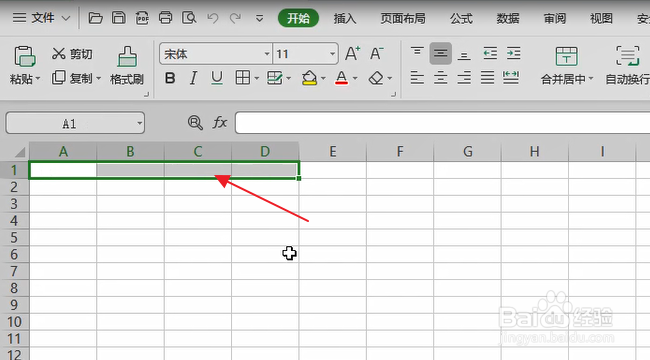
Task: Click the zoom magnifier icon by formula bar
Action: [195, 123]
